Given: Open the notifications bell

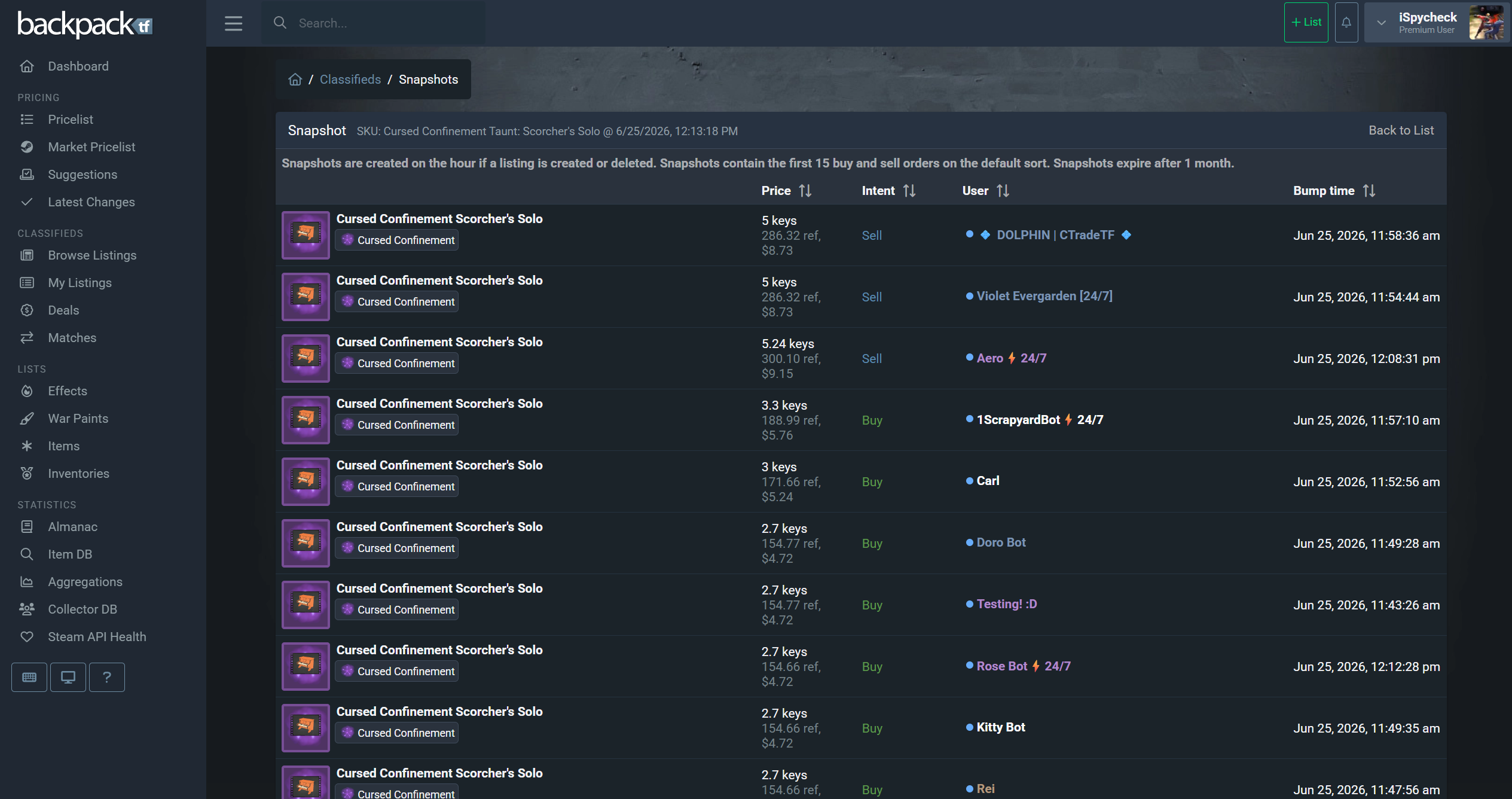Looking at the screenshot, I should (x=1346, y=22).
